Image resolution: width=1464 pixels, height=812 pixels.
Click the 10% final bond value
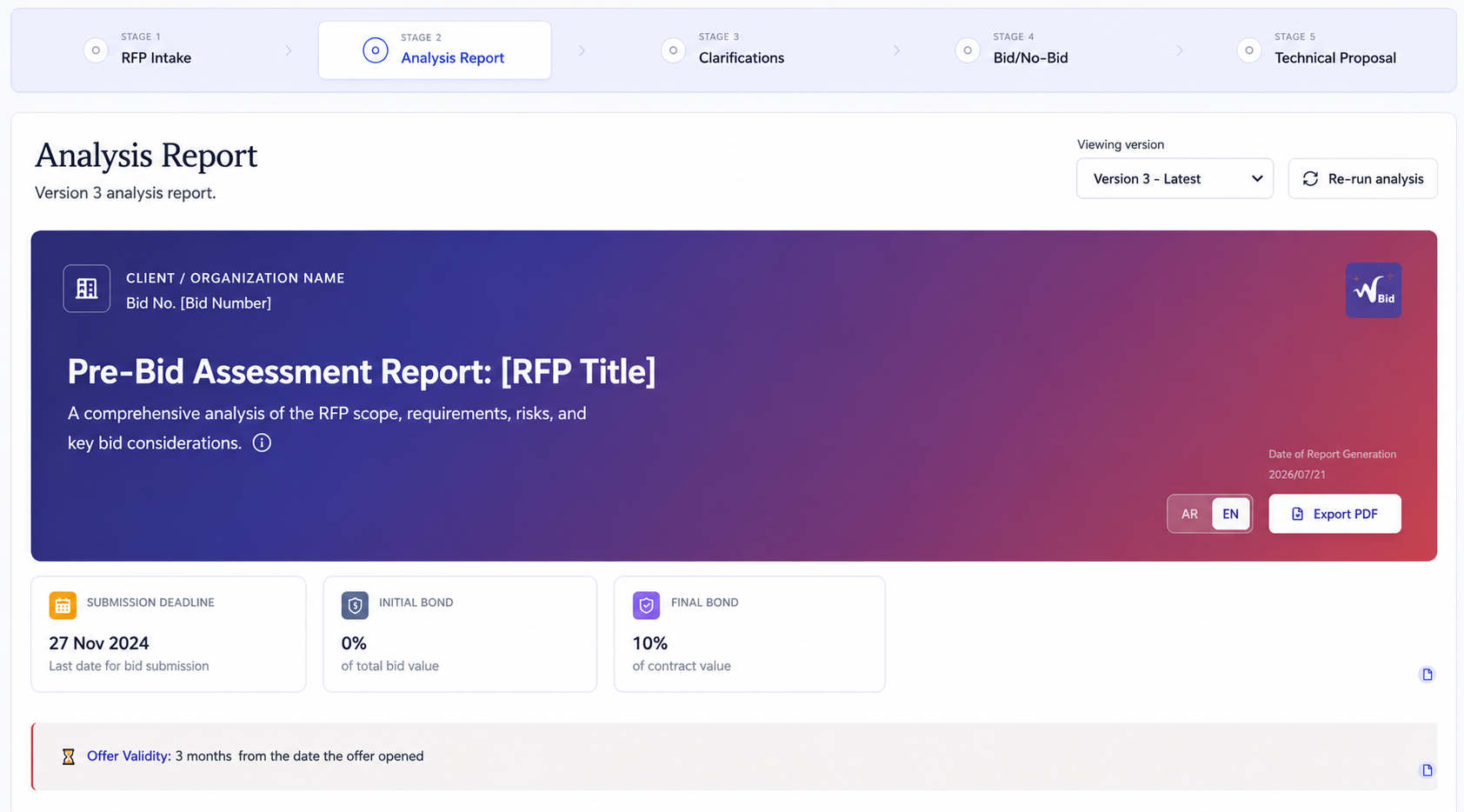tap(650, 643)
